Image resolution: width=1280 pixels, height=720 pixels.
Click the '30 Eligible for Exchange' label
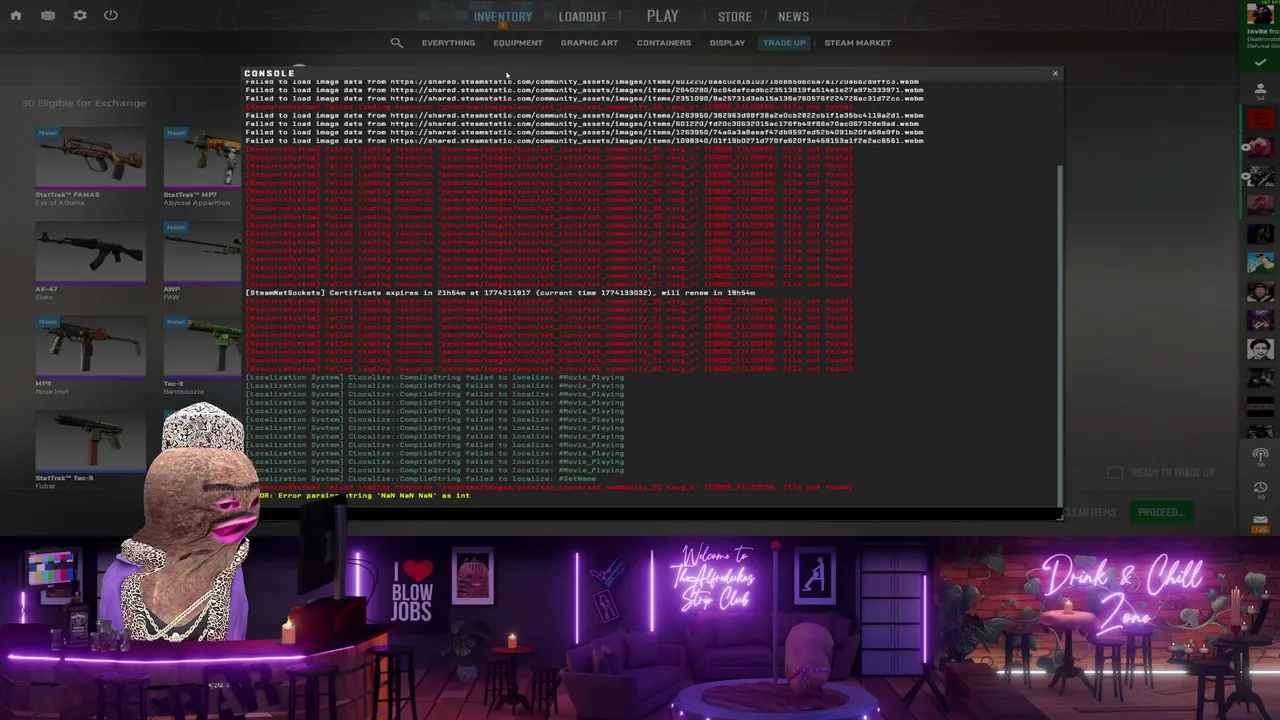[x=84, y=103]
